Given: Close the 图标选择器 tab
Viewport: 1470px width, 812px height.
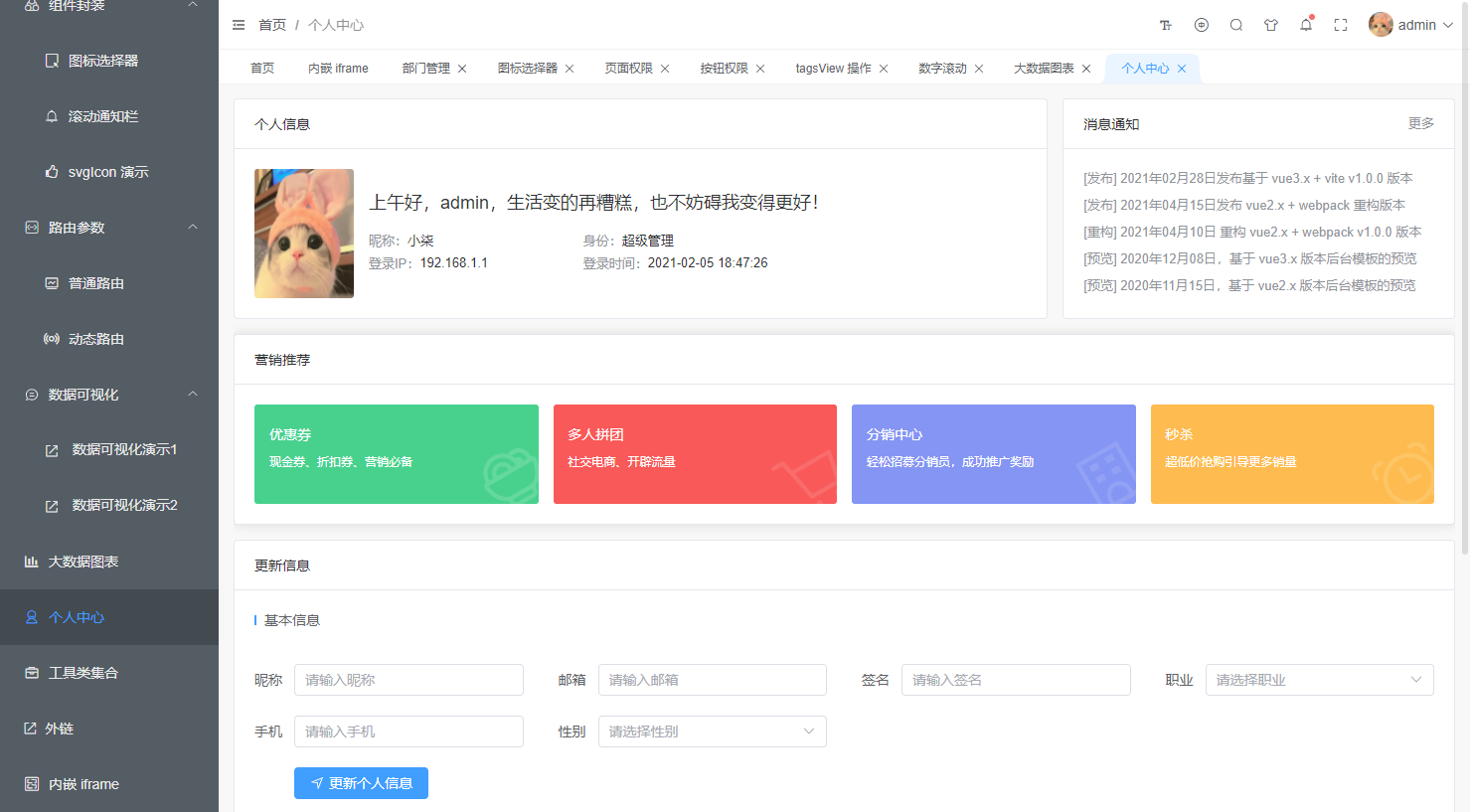Looking at the screenshot, I should pyautogui.click(x=570, y=69).
